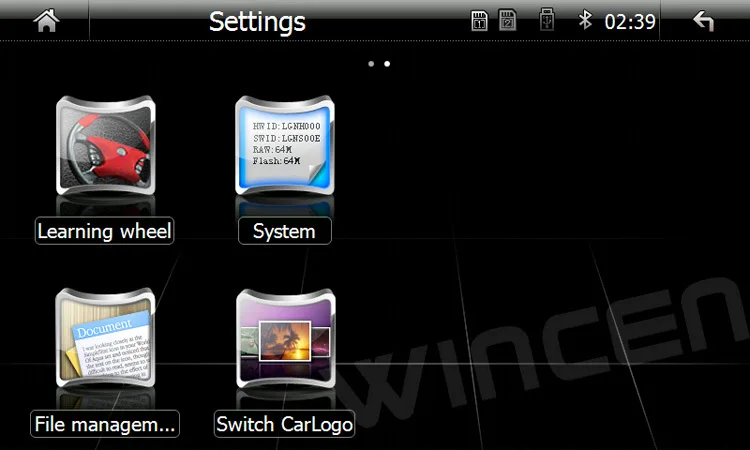Click the Switch CarLogo label
The height and width of the screenshot is (450, 750).
coord(285,424)
